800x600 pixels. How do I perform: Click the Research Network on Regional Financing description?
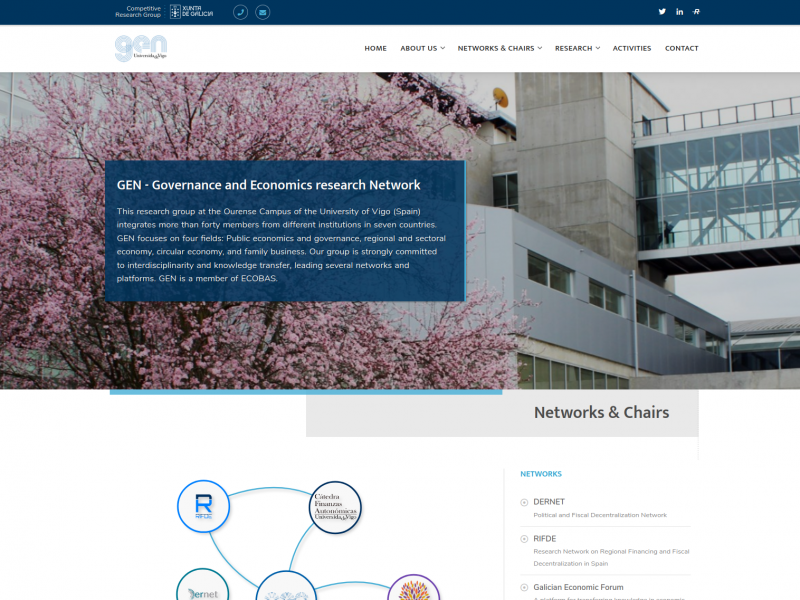pyautogui.click(x=611, y=558)
